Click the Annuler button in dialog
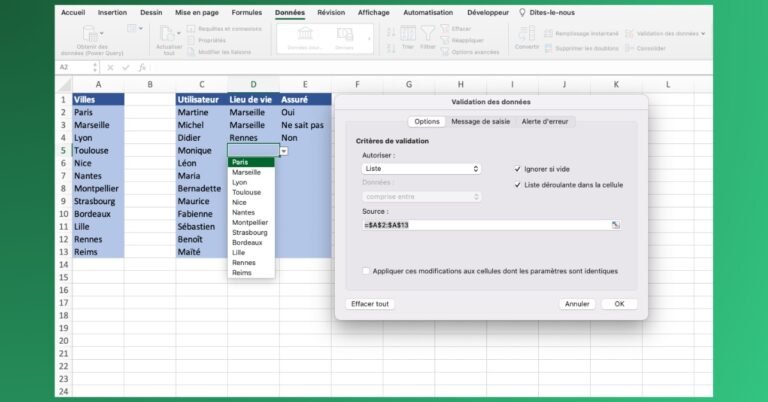Viewport: 768px width, 402px height. [577, 304]
